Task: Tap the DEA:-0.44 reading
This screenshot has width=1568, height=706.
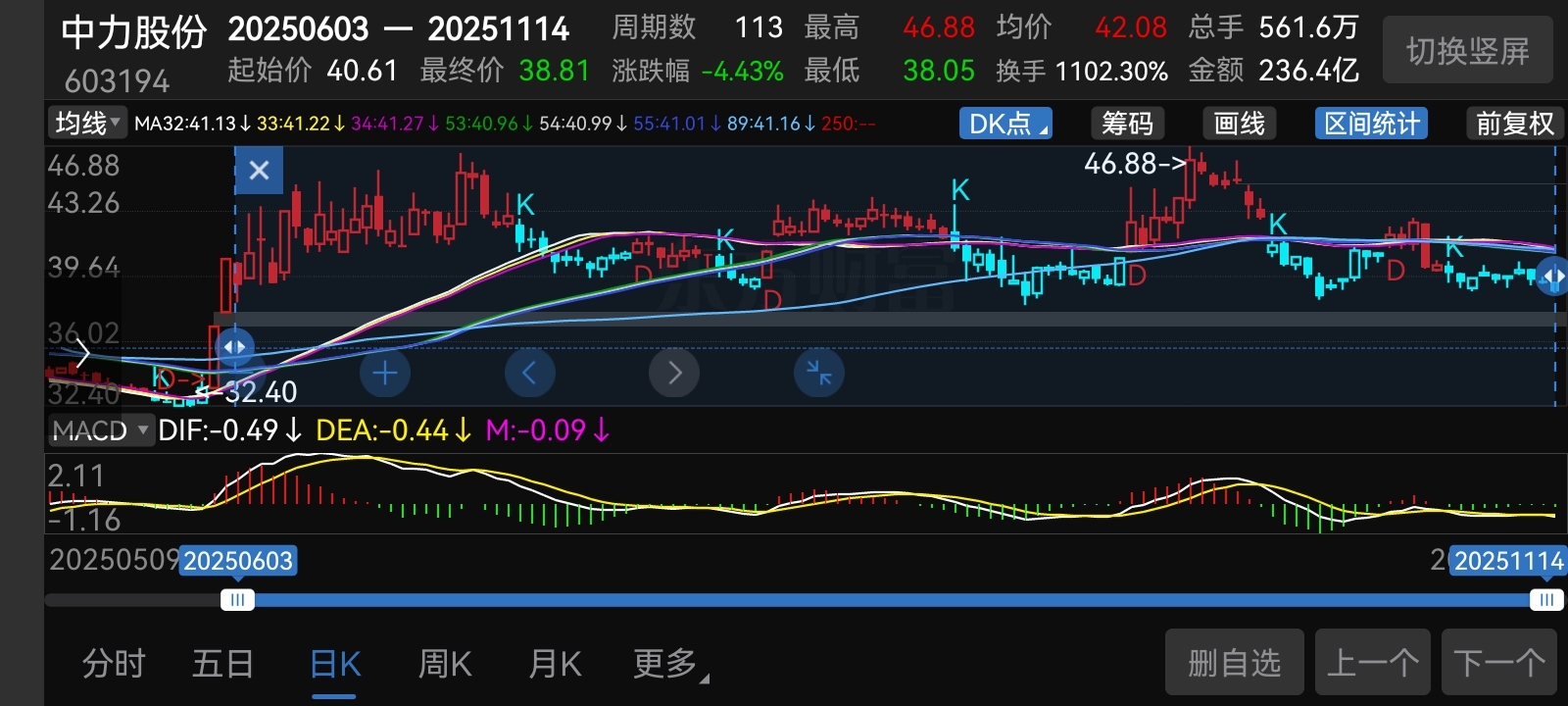Action: tap(393, 430)
